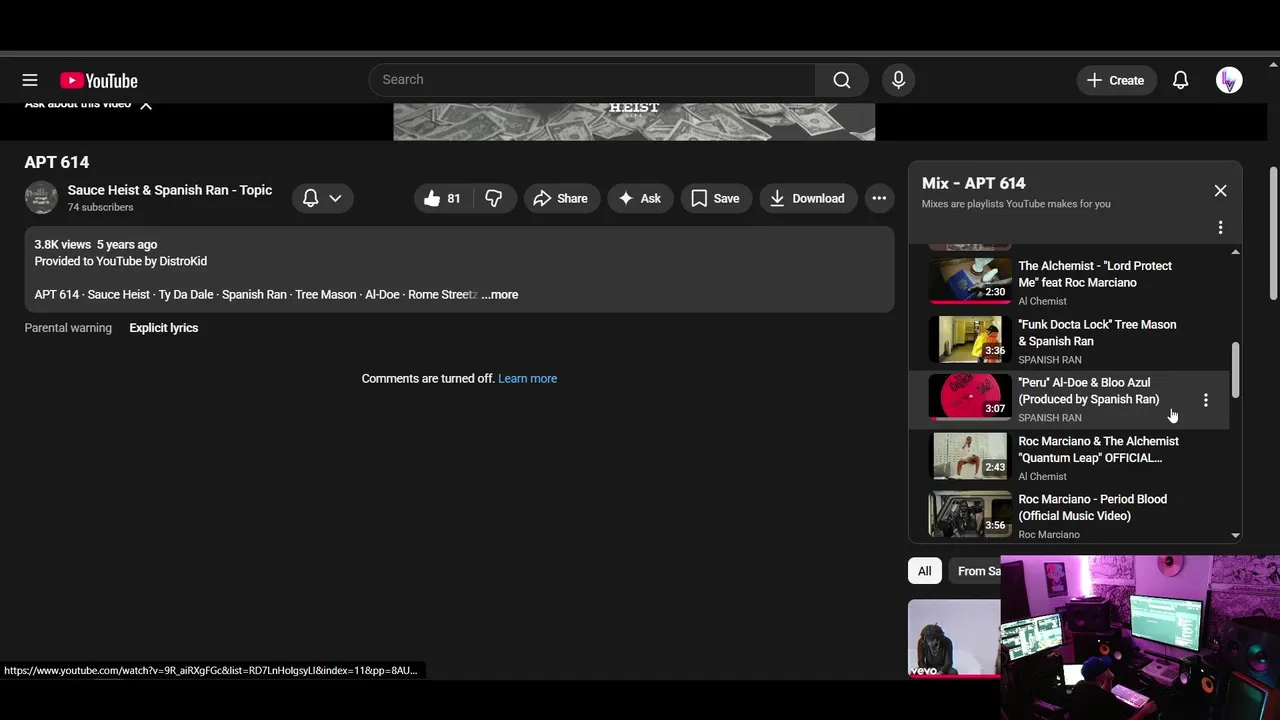This screenshot has height=720, width=1280.
Task: Open options menu for Peru playlist item
Action: (1206, 400)
